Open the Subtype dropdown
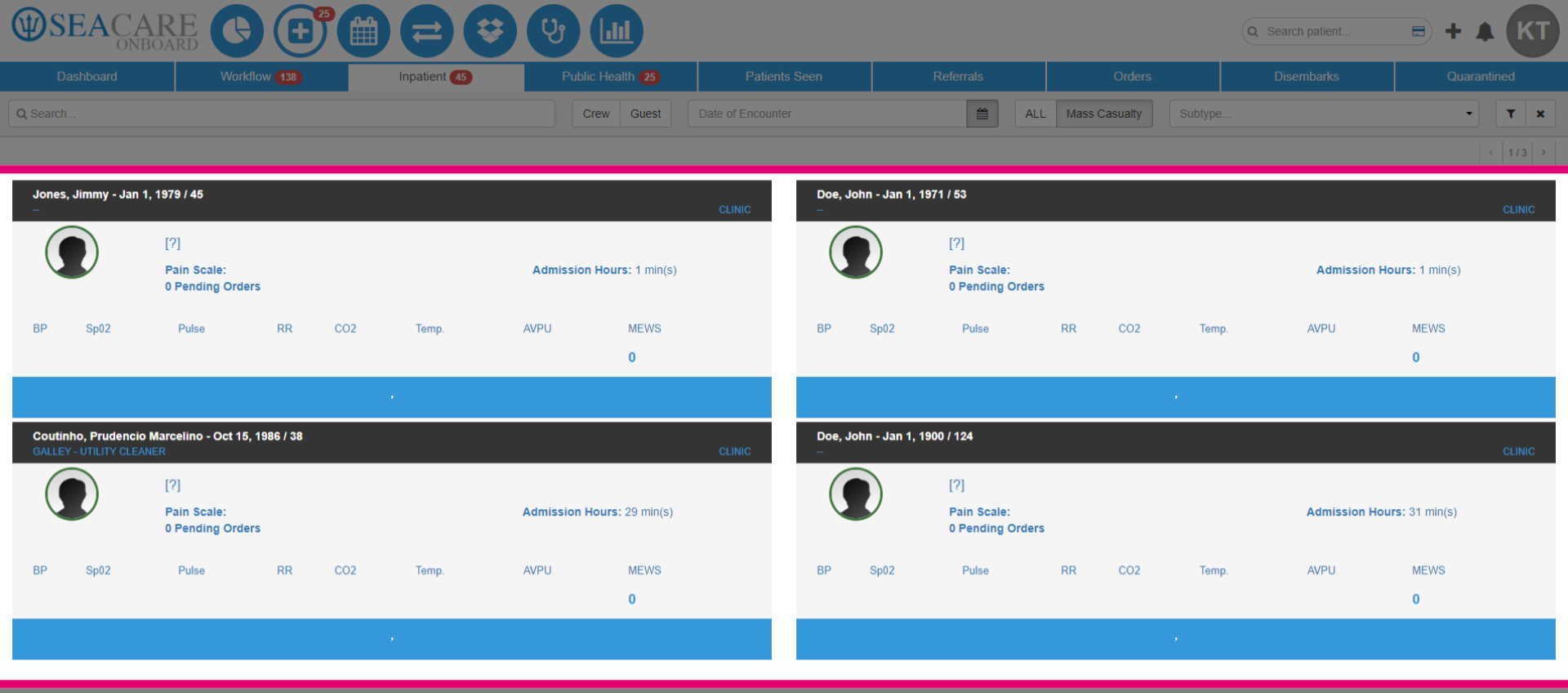The image size is (1568, 693). click(x=1324, y=114)
